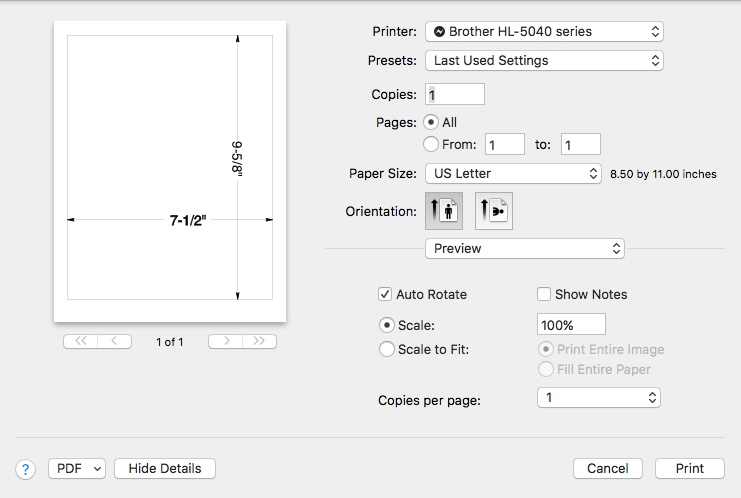Uncheck the Auto Rotate checkbox
This screenshot has width=741, height=498.
click(x=385, y=294)
